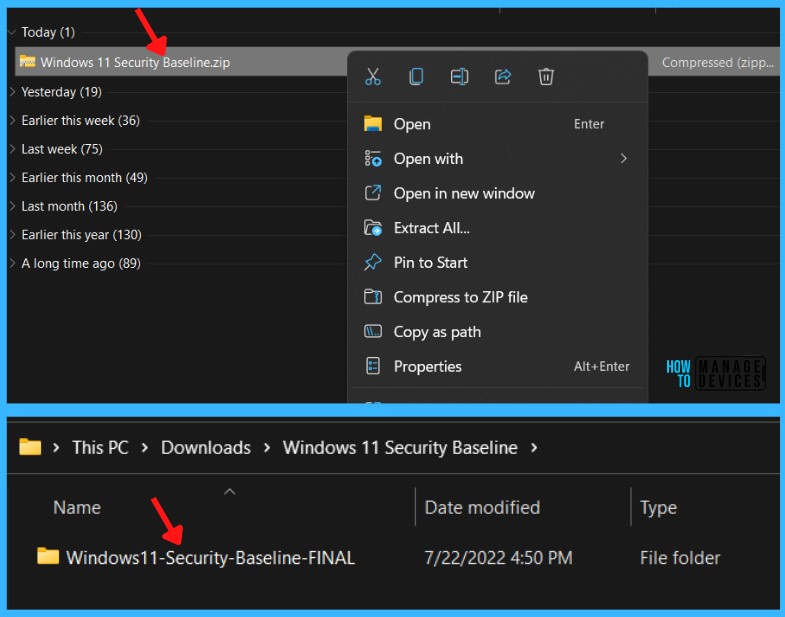785x617 pixels.
Task: Select the Windows11-Security-Baseline-FINAL folder
Action: [x=210, y=557]
